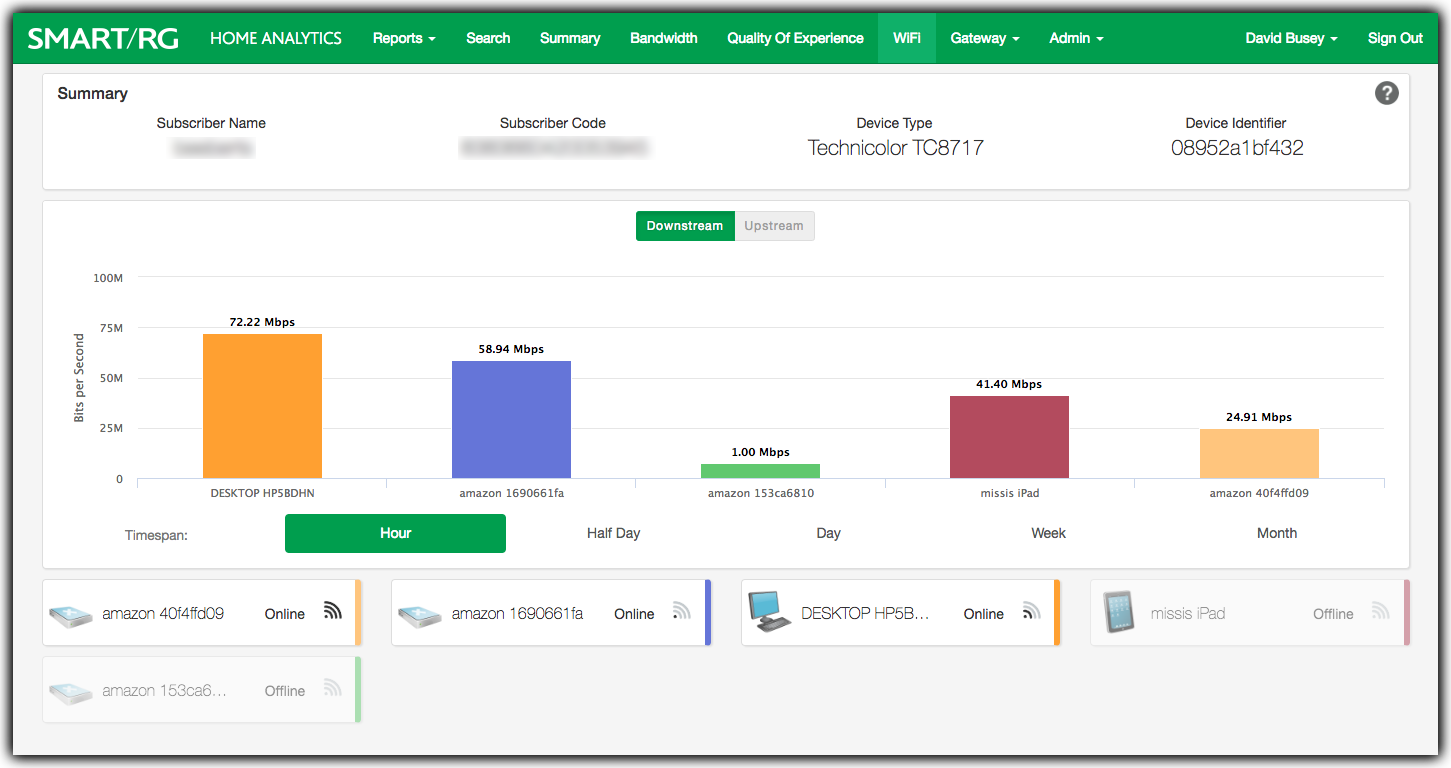The height and width of the screenshot is (768, 1451).
Task: Click the 58.94 Mbps bar label
Action: 511,349
